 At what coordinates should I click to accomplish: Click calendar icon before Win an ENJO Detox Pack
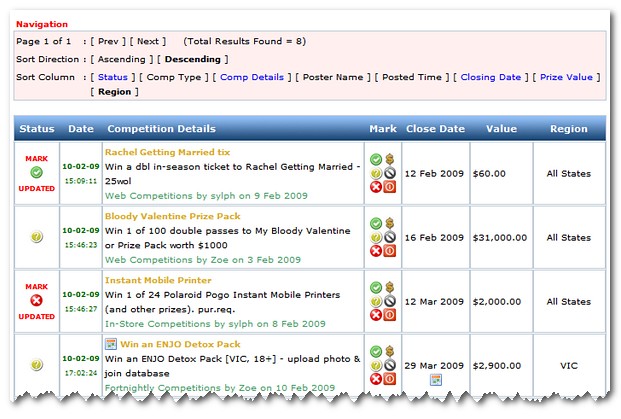(x=111, y=344)
